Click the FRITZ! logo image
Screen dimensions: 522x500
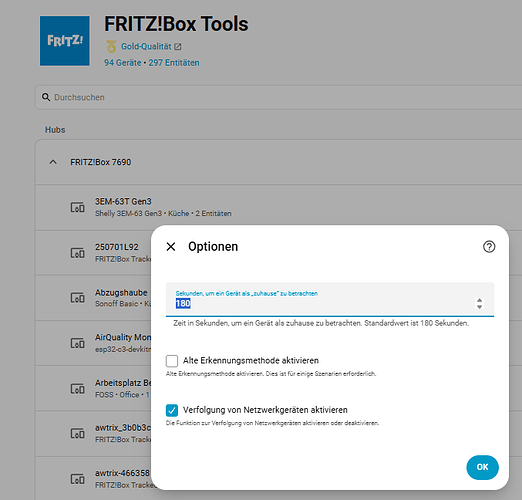65,41
